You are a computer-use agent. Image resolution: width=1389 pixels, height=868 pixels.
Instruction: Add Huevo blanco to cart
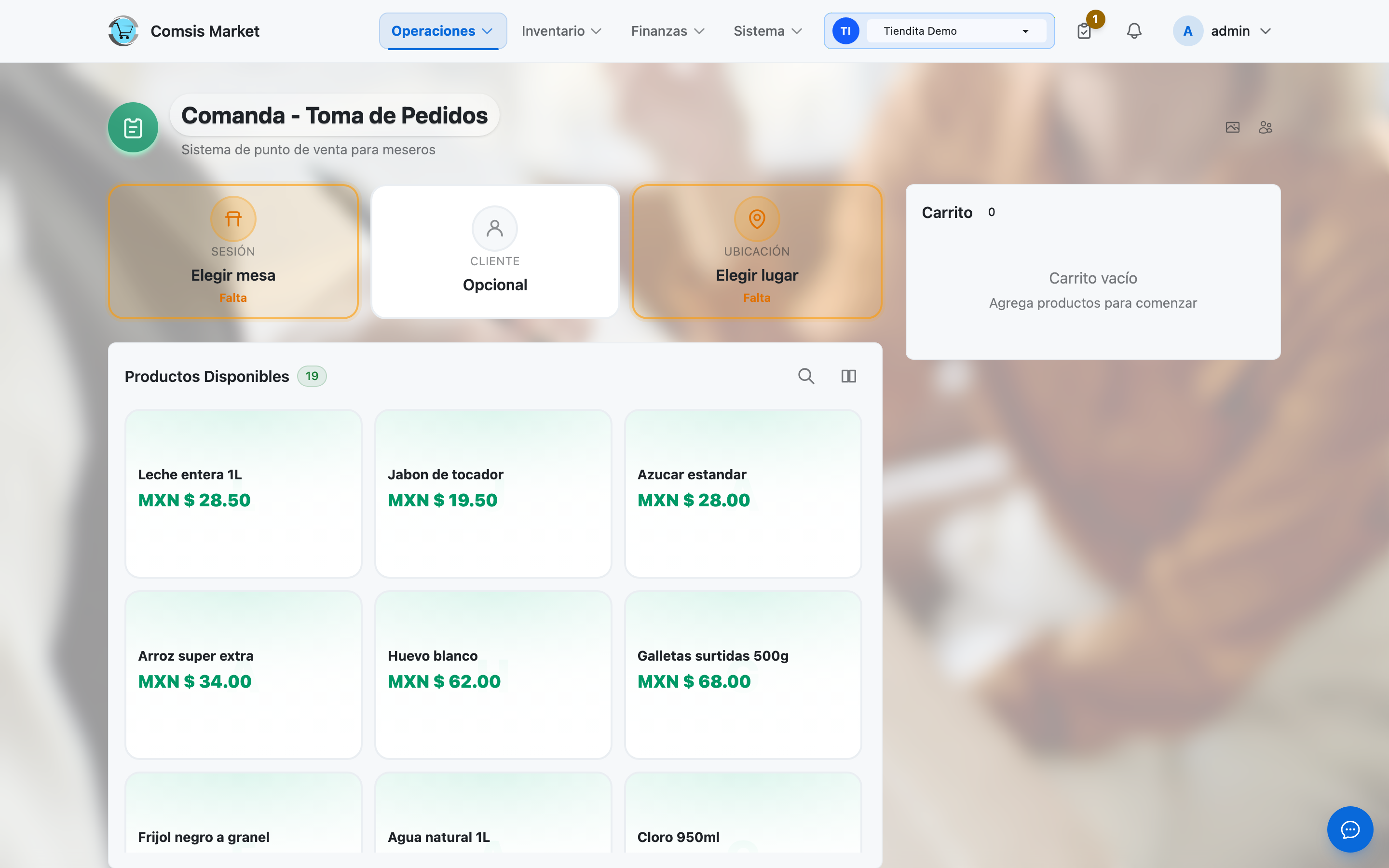pos(493,675)
